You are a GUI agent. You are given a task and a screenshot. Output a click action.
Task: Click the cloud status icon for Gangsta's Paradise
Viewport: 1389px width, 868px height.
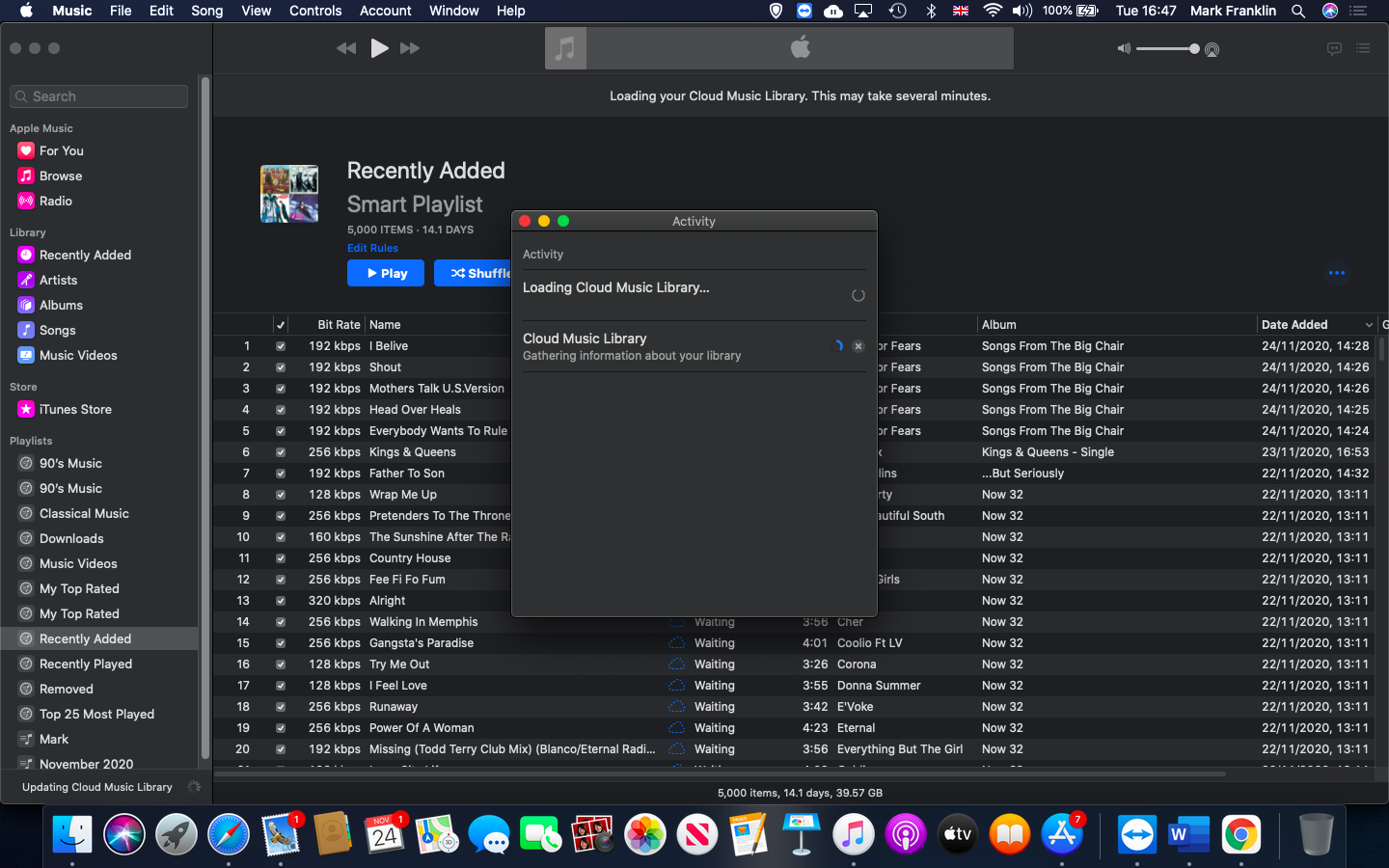coord(676,643)
